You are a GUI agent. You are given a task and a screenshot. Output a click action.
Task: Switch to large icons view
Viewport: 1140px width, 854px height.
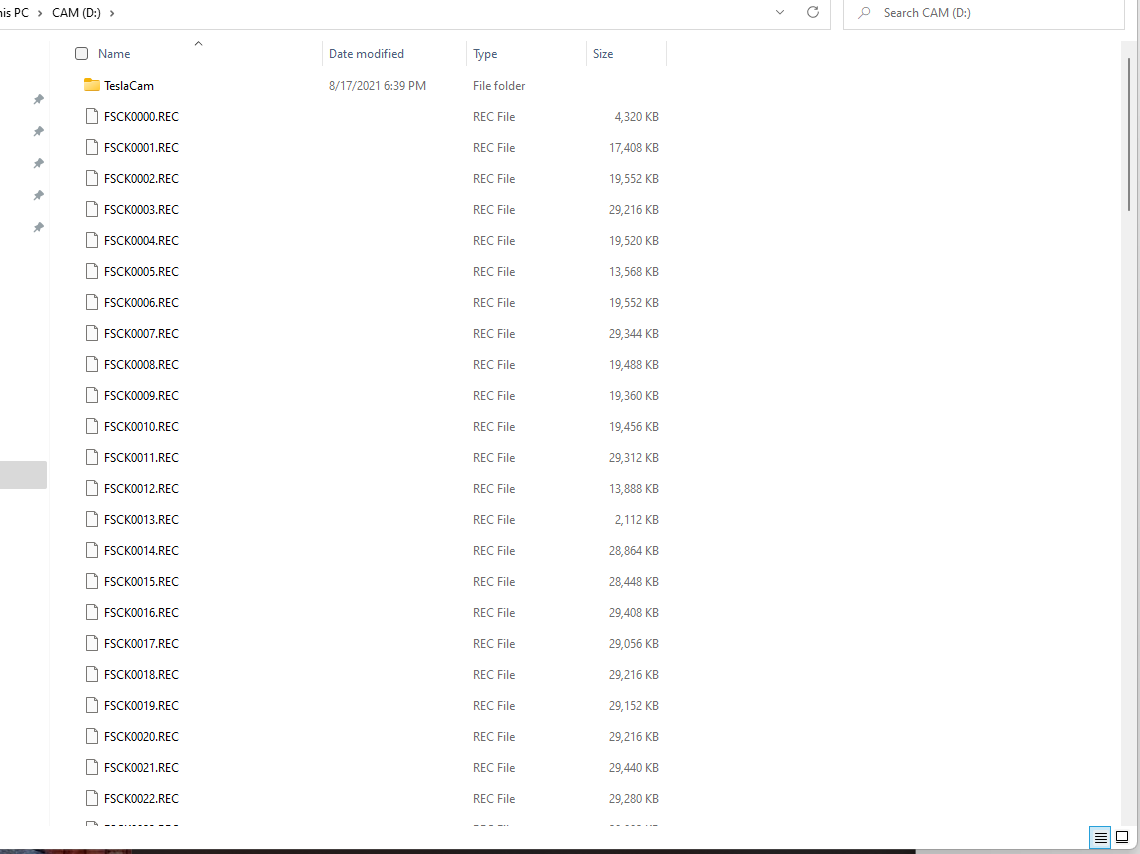point(1122,837)
